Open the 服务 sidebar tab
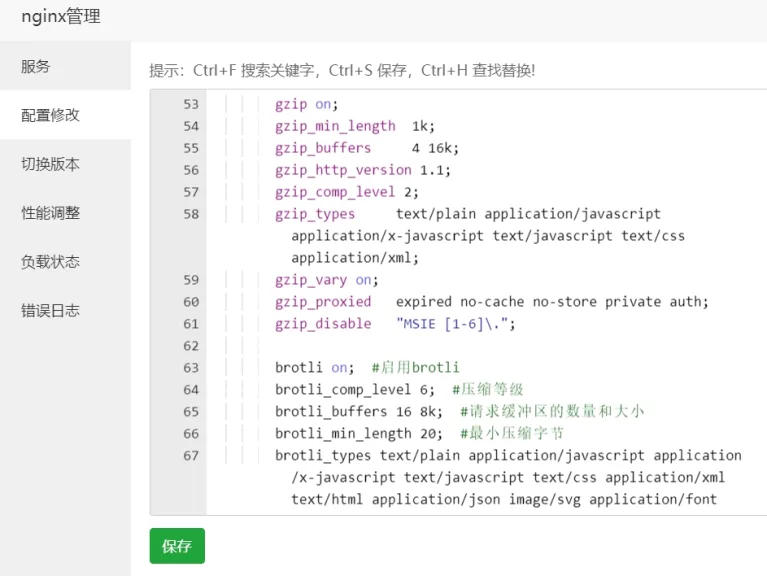This screenshot has height=576, width=767. (x=36, y=67)
